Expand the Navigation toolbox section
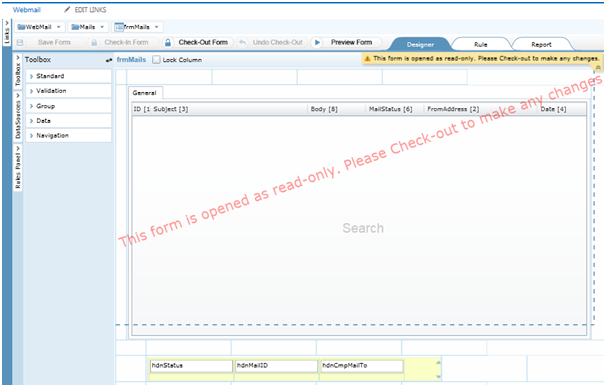Screen dimensions: 606x387 point(69,135)
